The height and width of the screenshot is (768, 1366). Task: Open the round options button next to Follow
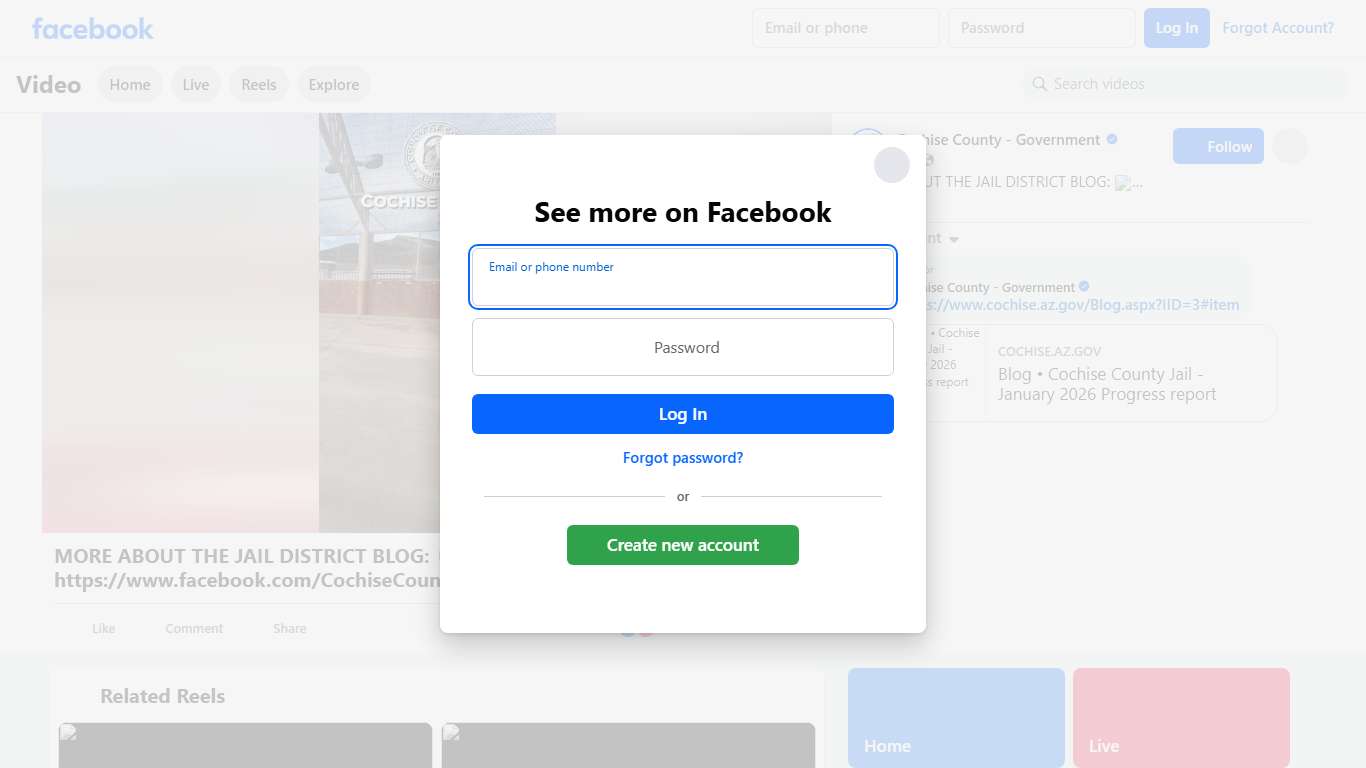1290,146
